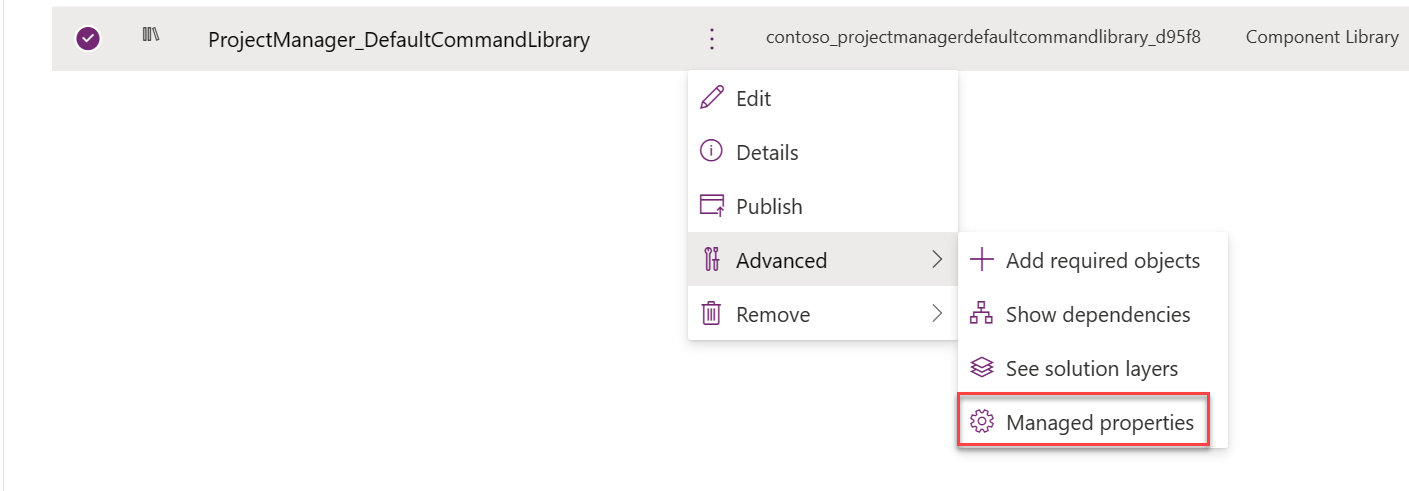Click the Advanced tools icon
The width and height of the screenshot is (1409, 491).
coord(712,260)
